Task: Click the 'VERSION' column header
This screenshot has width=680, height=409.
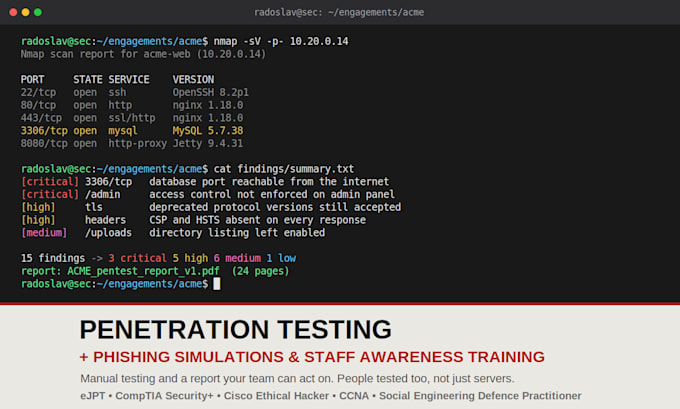Action: 193,79
